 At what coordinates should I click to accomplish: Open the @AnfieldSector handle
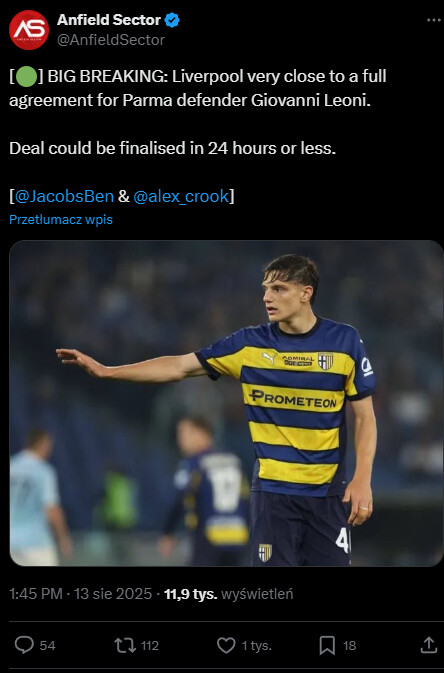[x=111, y=40]
